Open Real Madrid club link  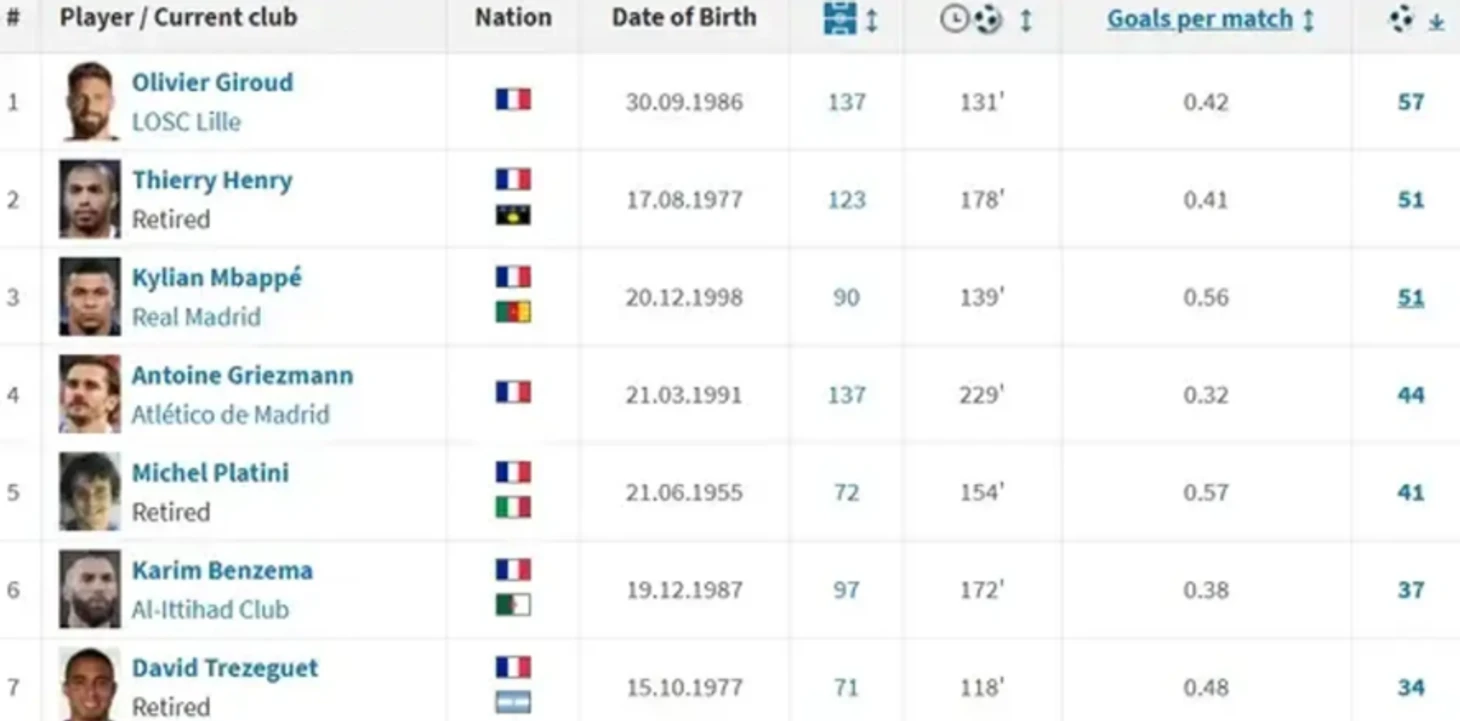pyautogui.click(x=196, y=317)
